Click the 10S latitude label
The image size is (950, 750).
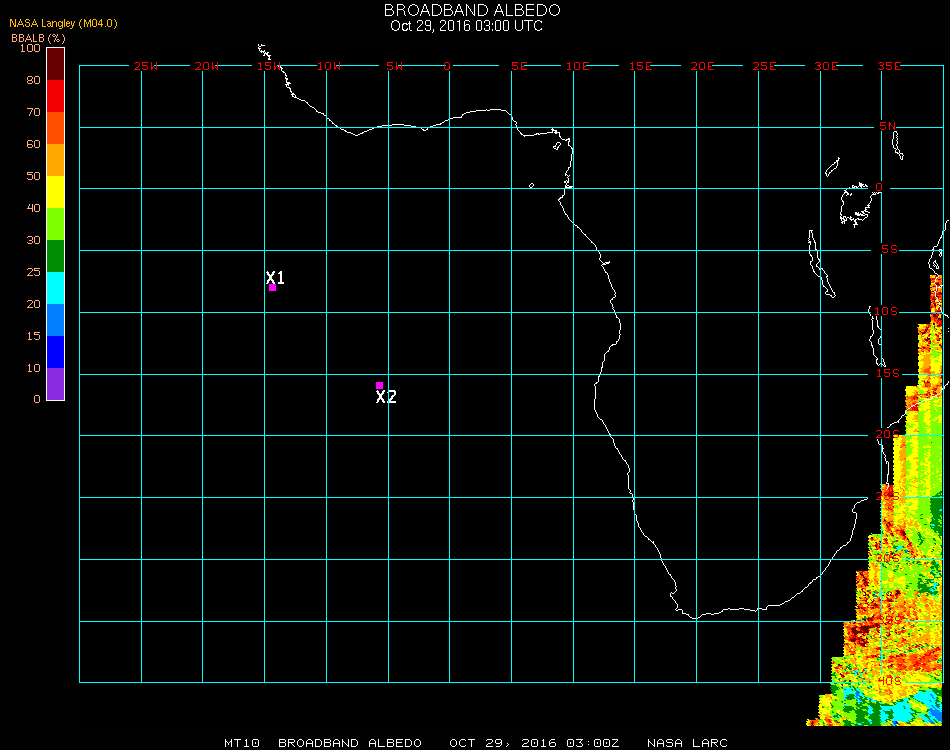[886, 311]
